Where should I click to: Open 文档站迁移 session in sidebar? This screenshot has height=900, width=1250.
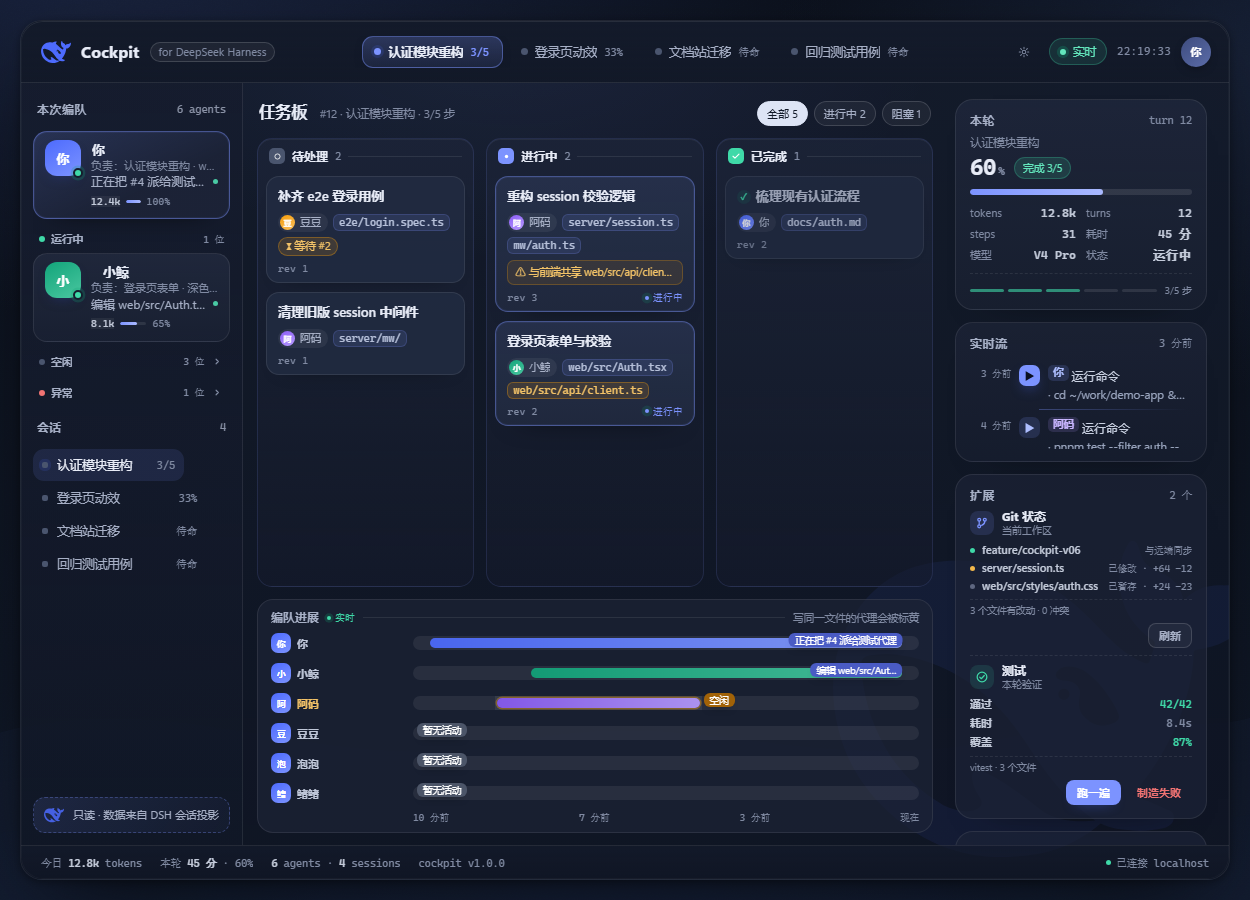click(x=120, y=531)
